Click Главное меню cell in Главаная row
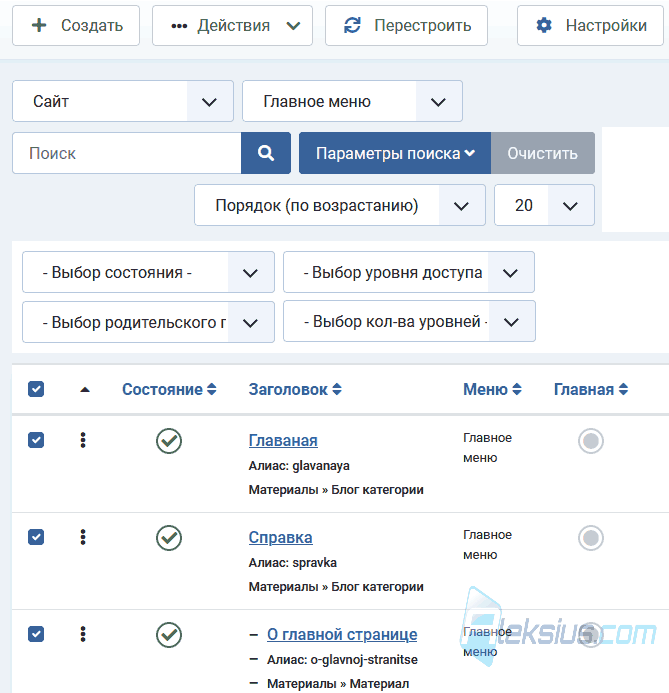 (x=487, y=448)
